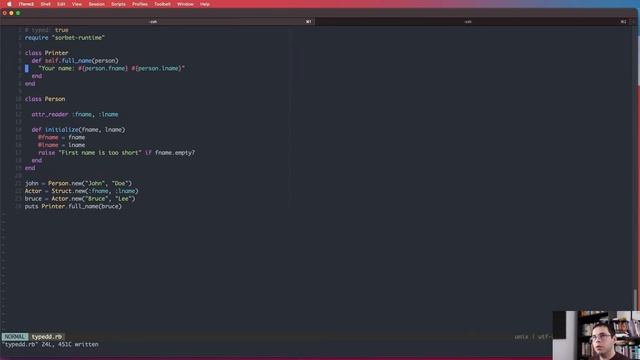Click the 'bruce = Actor.new("Bruce", "Lee")' line
The width and height of the screenshot is (640, 360).
click(x=80, y=199)
